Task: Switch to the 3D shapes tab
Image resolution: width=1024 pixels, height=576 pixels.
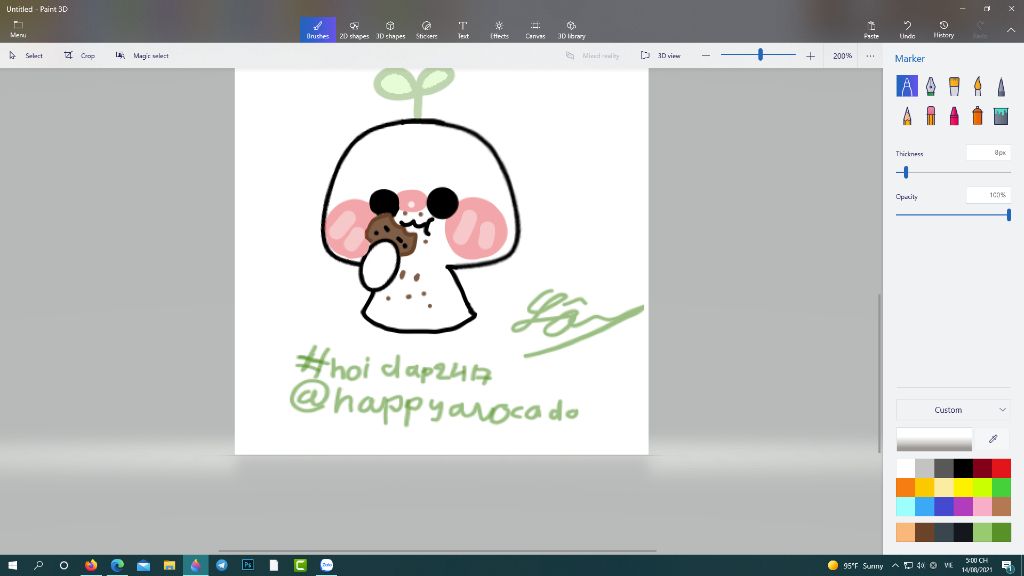Action: [390, 30]
